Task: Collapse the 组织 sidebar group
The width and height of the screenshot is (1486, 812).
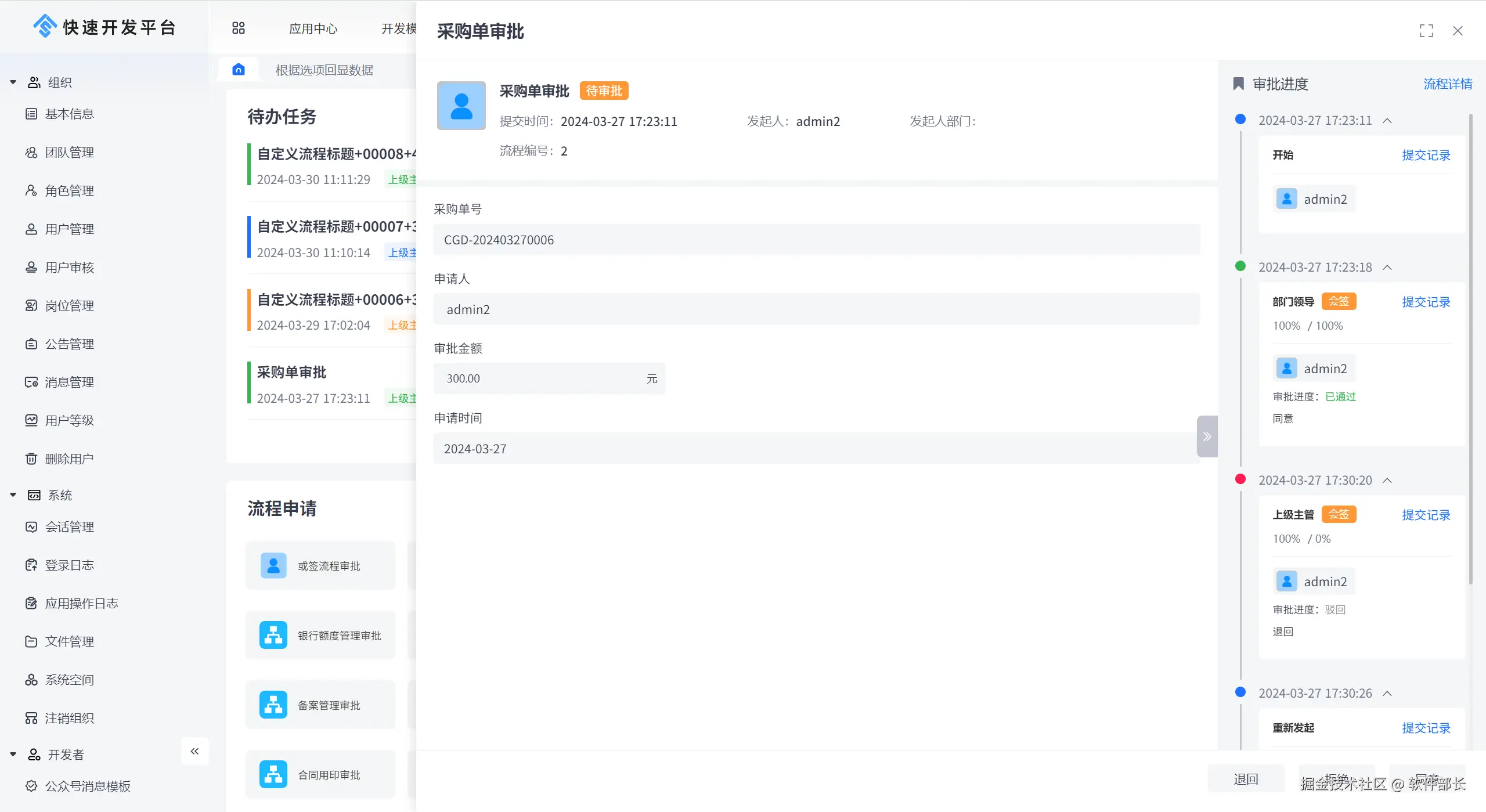Action: pos(13,82)
